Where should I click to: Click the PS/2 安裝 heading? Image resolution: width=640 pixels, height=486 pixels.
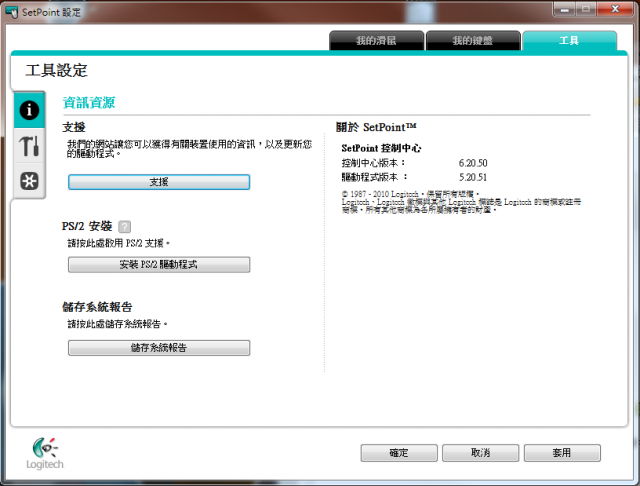pyautogui.click(x=87, y=226)
